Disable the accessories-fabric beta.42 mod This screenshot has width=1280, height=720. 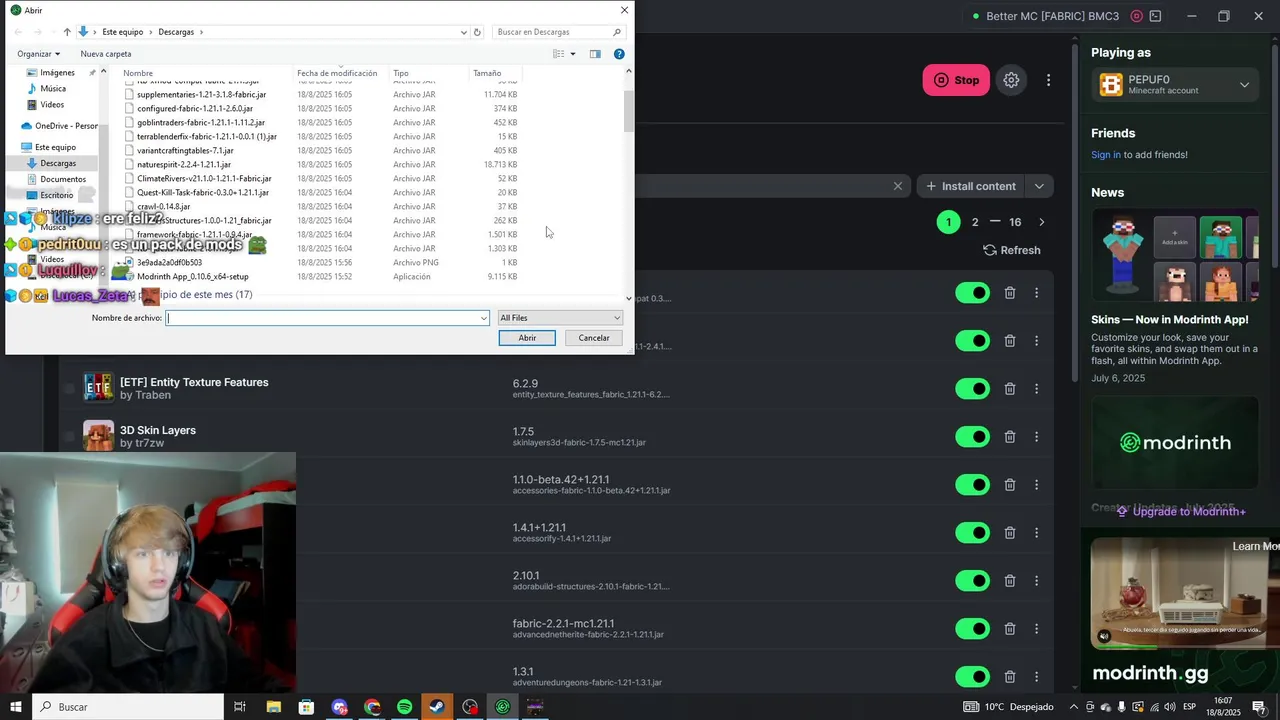click(x=972, y=485)
